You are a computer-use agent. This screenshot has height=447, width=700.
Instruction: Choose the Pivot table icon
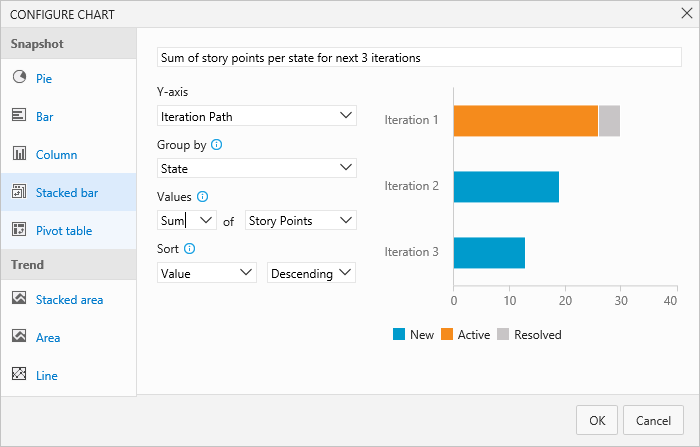(19, 230)
